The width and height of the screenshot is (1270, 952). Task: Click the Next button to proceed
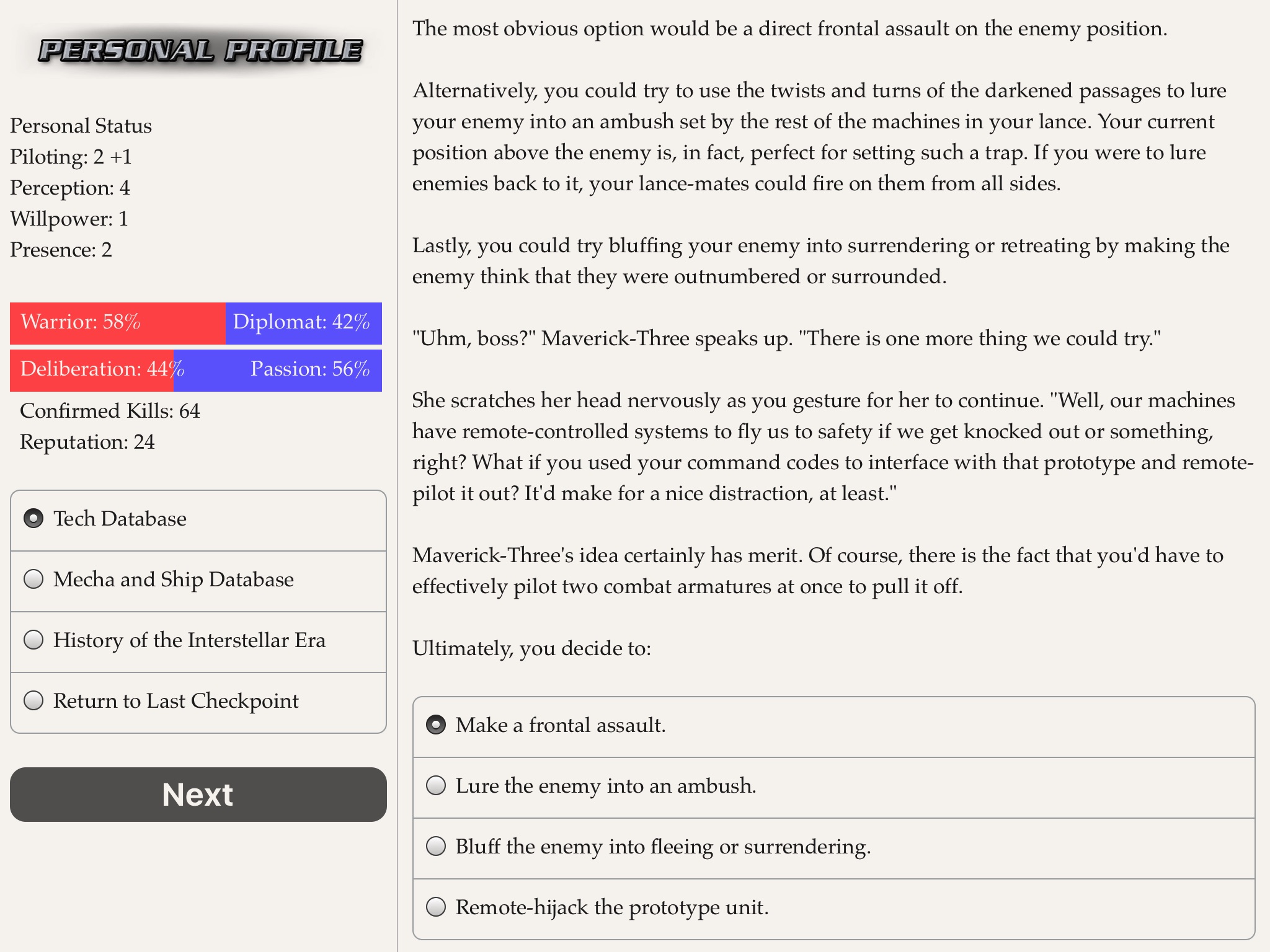click(x=198, y=795)
